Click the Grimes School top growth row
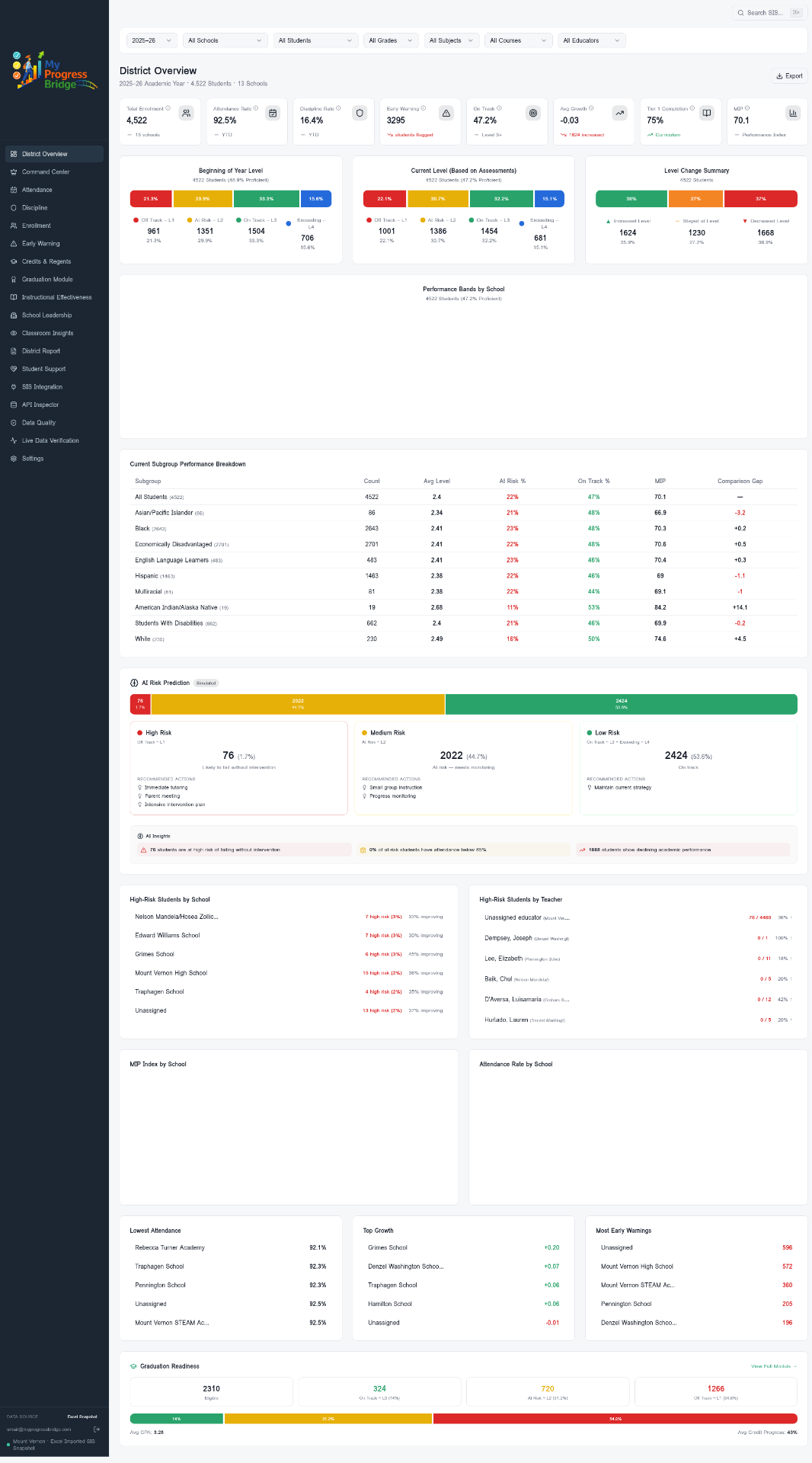 pyautogui.click(x=463, y=1247)
